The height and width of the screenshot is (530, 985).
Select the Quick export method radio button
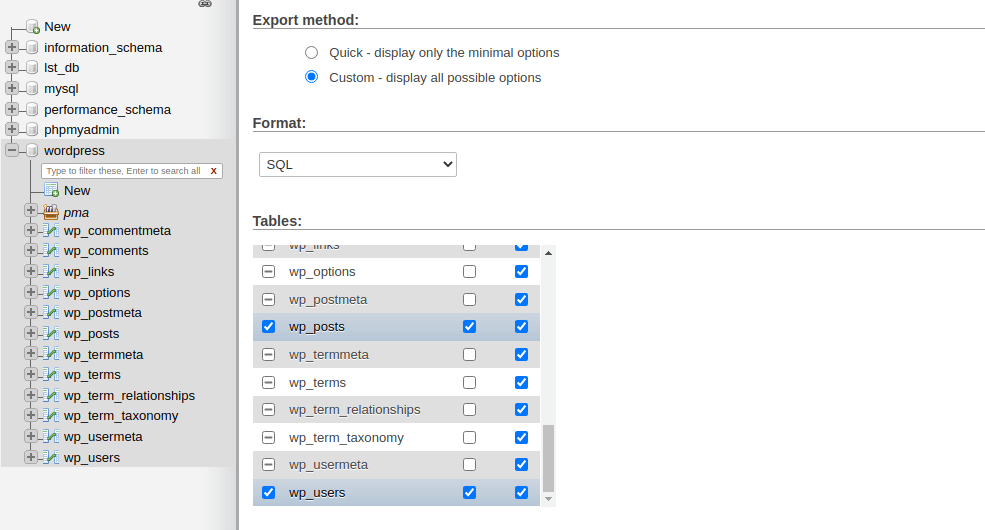point(312,53)
